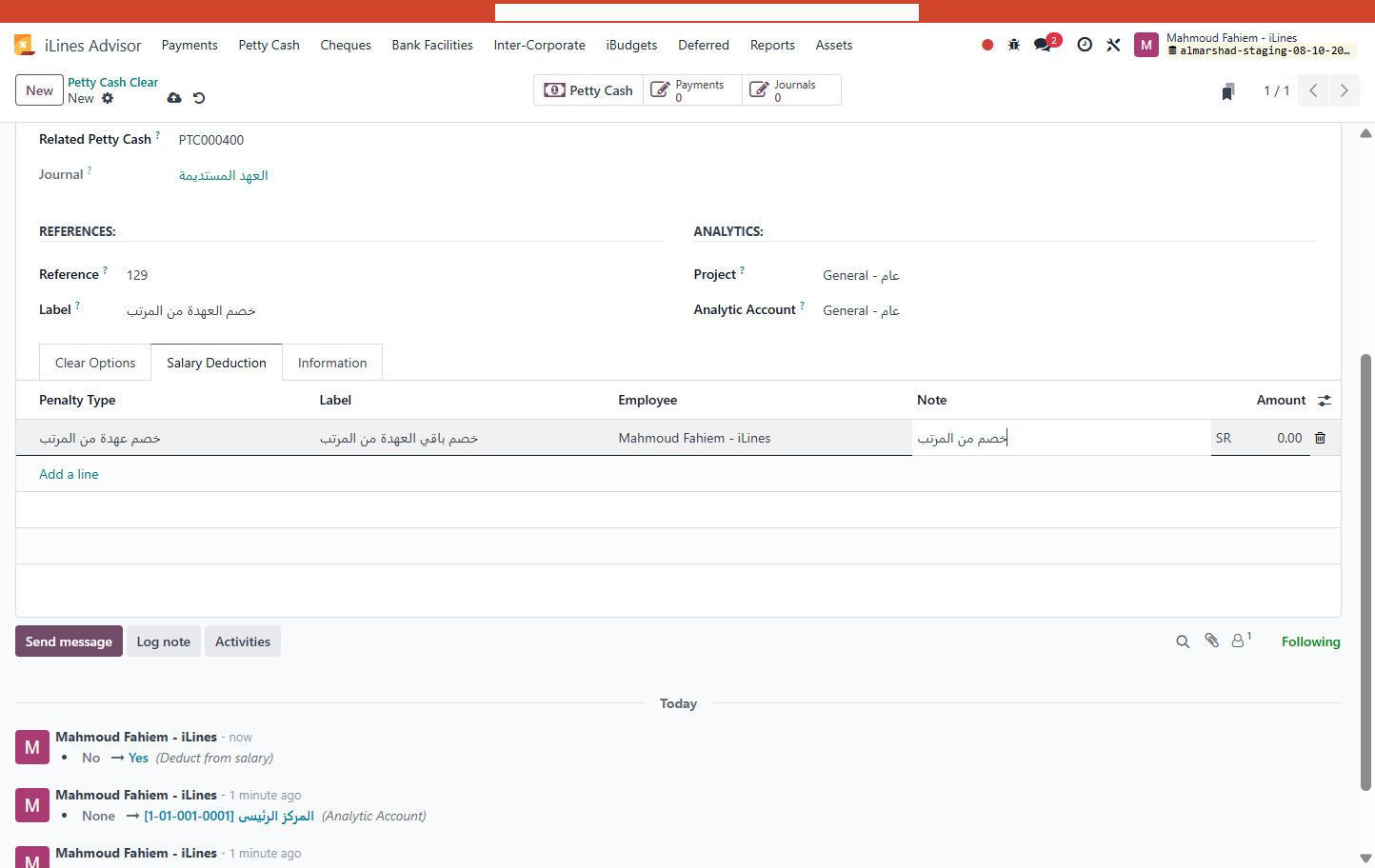Open the gear actions menu beside New
The height and width of the screenshot is (868, 1375).
coord(108,98)
